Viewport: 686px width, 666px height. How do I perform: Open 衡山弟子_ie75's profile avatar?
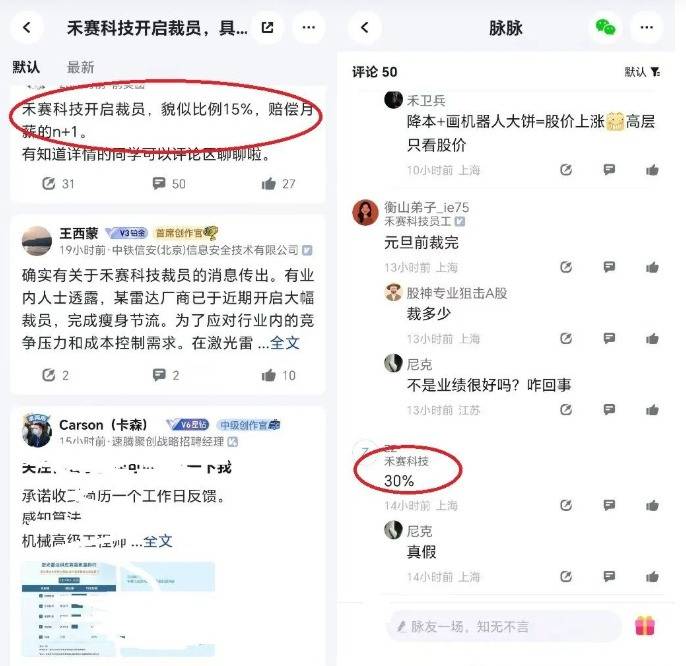pos(365,213)
